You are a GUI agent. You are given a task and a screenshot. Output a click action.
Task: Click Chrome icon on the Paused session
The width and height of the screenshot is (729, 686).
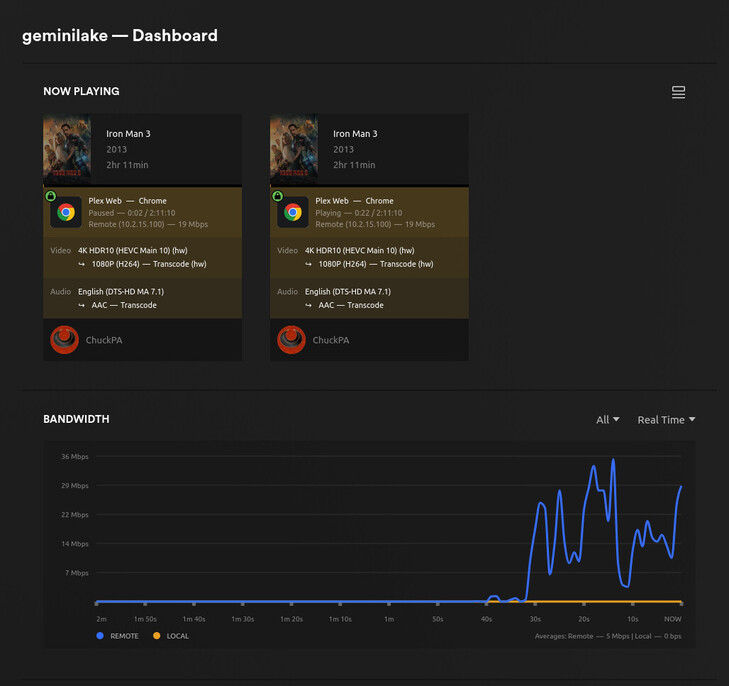pos(66,212)
